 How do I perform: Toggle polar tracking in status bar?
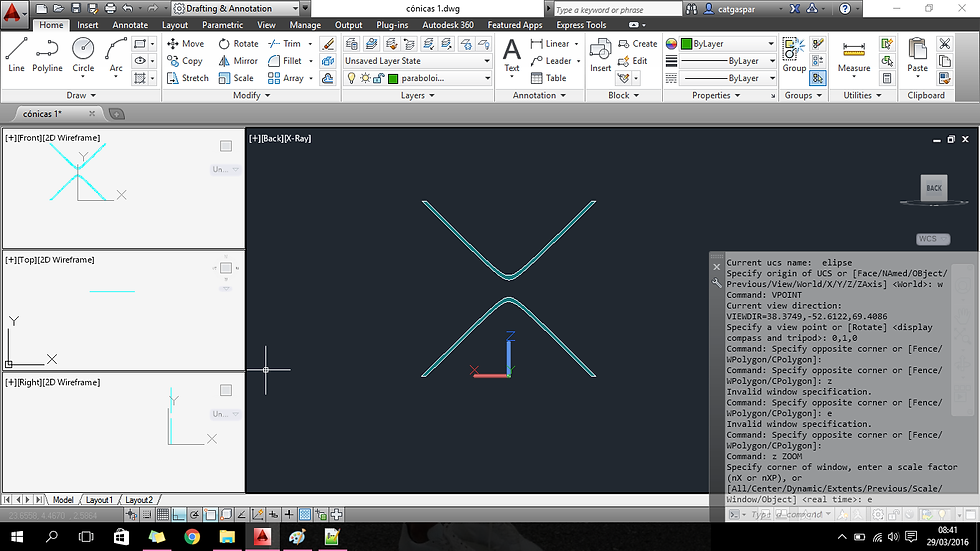point(194,515)
